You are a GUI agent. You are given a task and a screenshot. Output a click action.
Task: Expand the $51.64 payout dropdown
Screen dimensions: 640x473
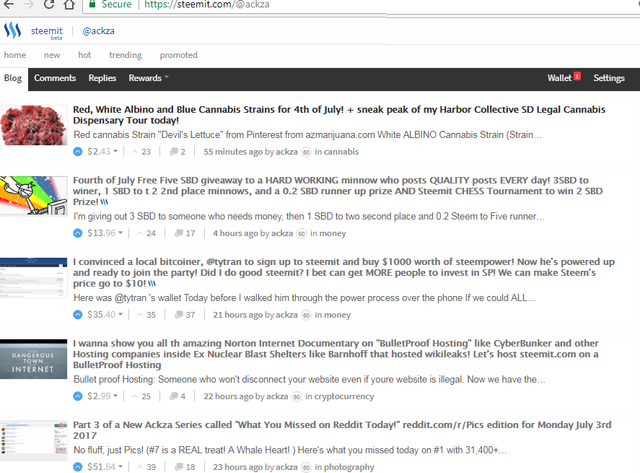(105, 466)
